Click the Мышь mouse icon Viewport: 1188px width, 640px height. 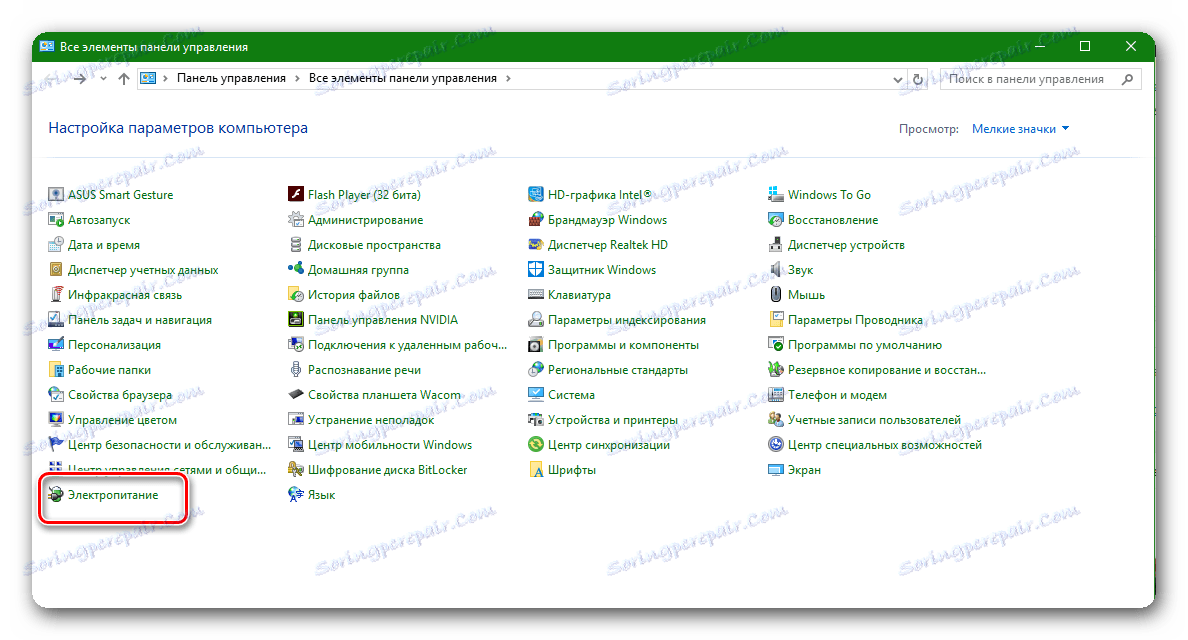(x=776, y=295)
